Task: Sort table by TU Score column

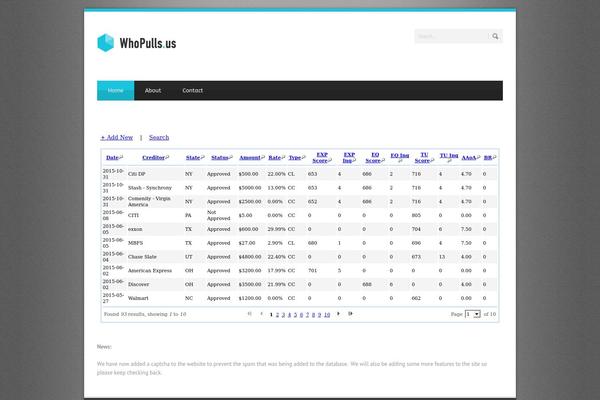Action: (x=423, y=158)
